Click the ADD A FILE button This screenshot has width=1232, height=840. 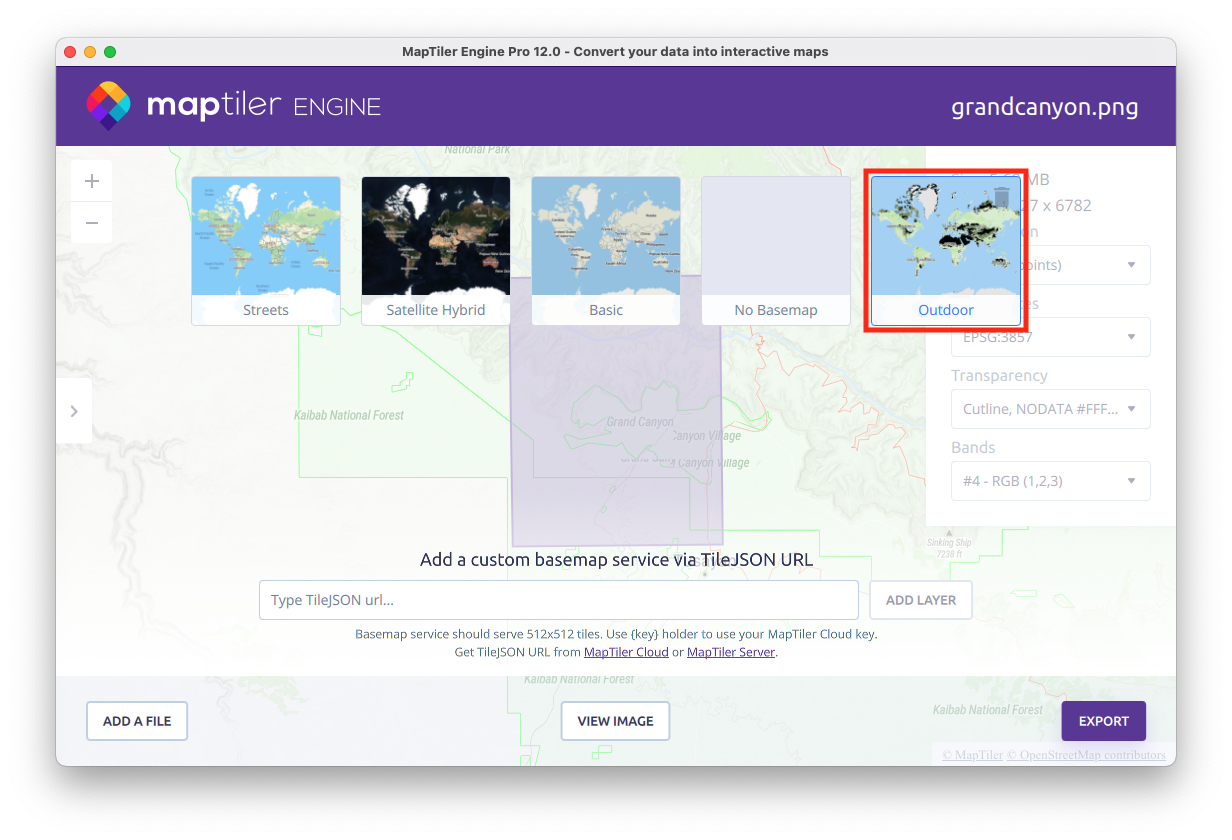tap(137, 721)
